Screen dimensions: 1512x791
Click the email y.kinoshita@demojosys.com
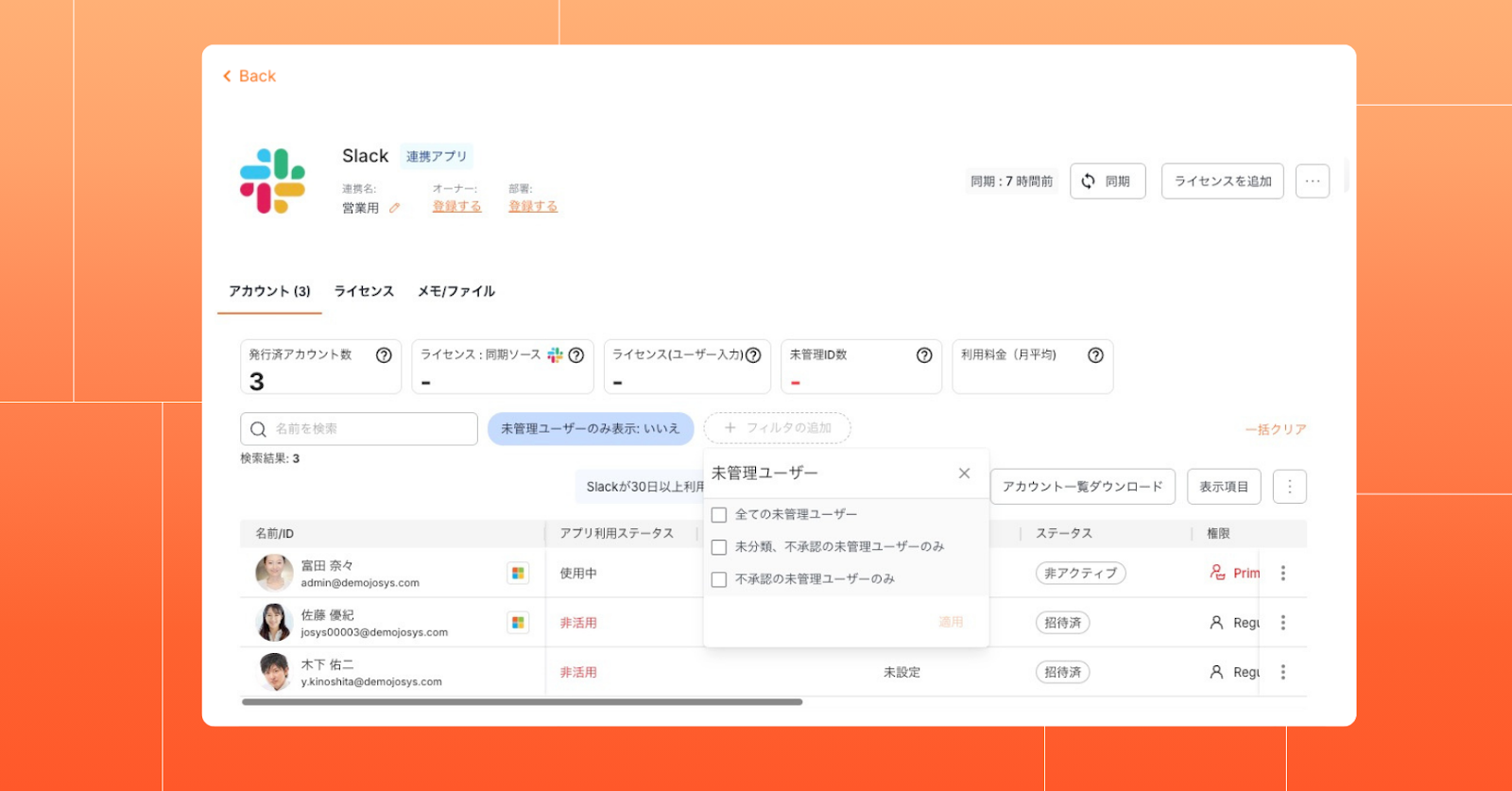tap(371, 681)
